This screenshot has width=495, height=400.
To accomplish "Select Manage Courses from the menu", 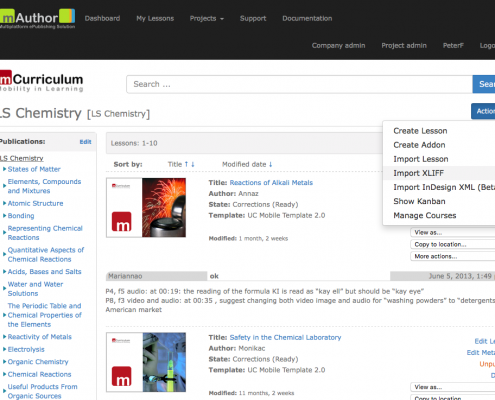I will click(x=425, y=215).
